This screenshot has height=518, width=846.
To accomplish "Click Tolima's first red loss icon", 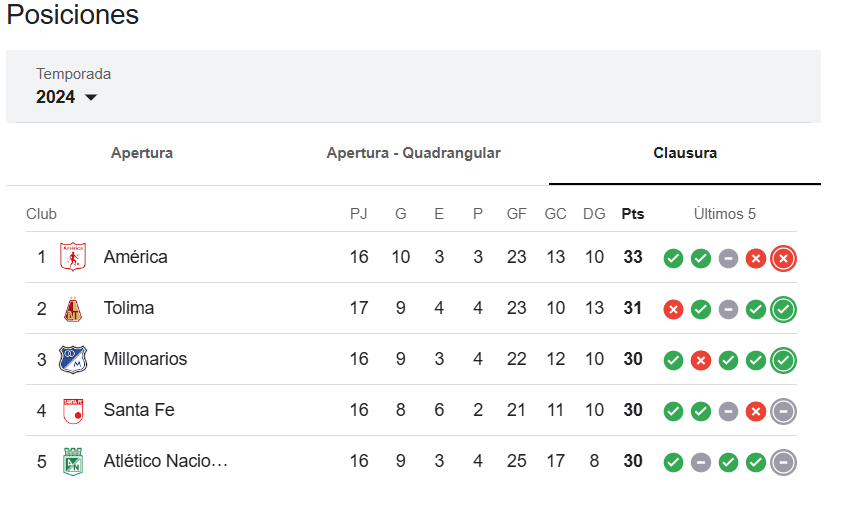I will pyautogui.click(x=673, y=310).
